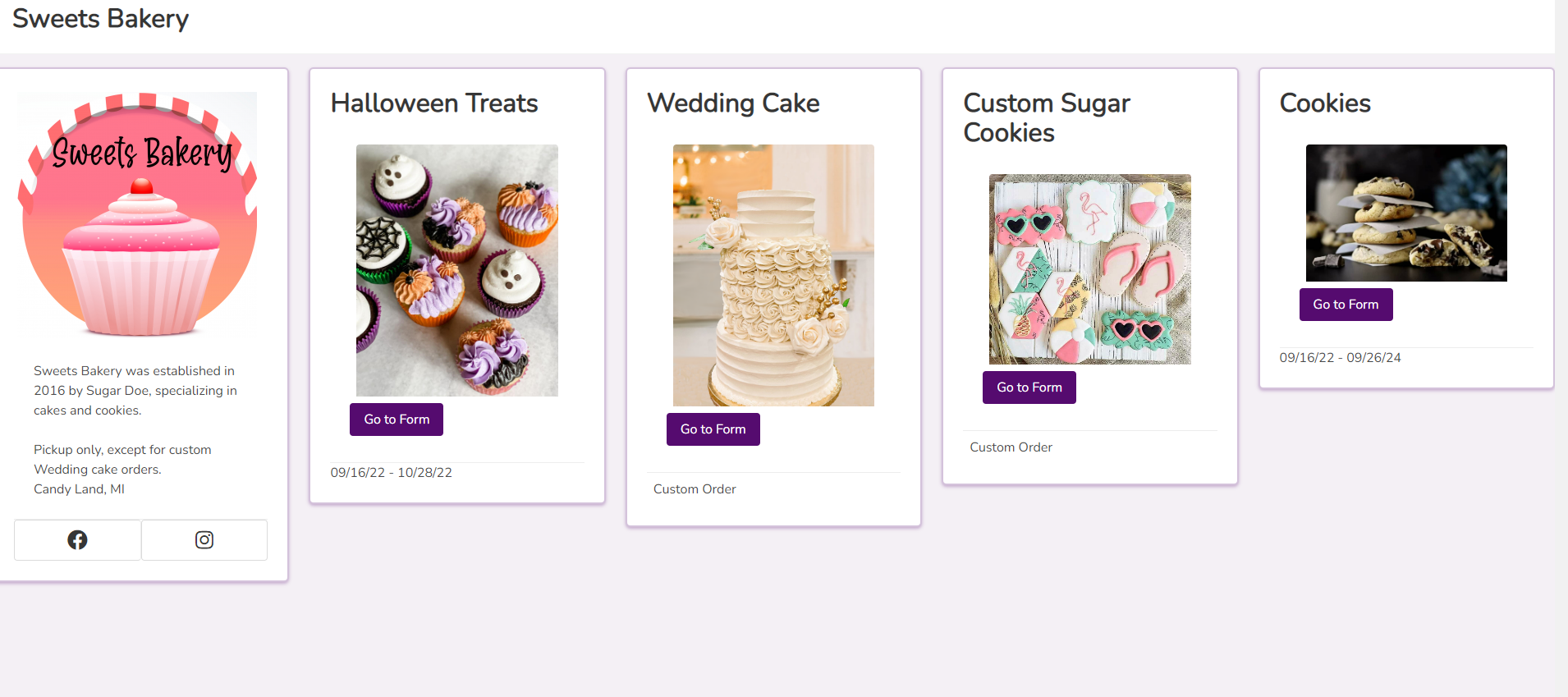The image size is (1568, 697).
Task: Click the Halloween Treats card title
Action: click(434, 103)
